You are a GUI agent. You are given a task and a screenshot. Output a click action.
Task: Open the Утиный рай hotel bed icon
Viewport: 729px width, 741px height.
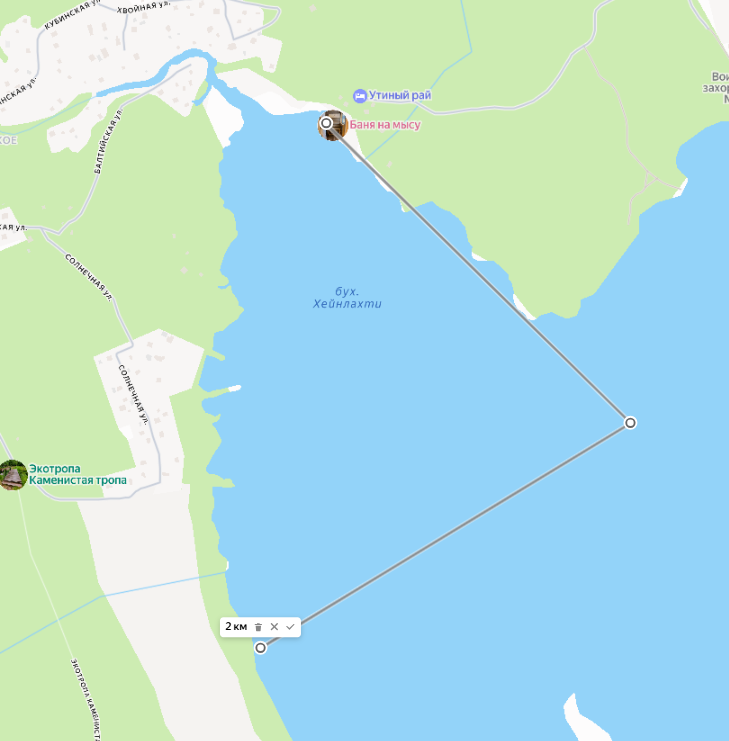pyautogui.click(x=360, y=96)
